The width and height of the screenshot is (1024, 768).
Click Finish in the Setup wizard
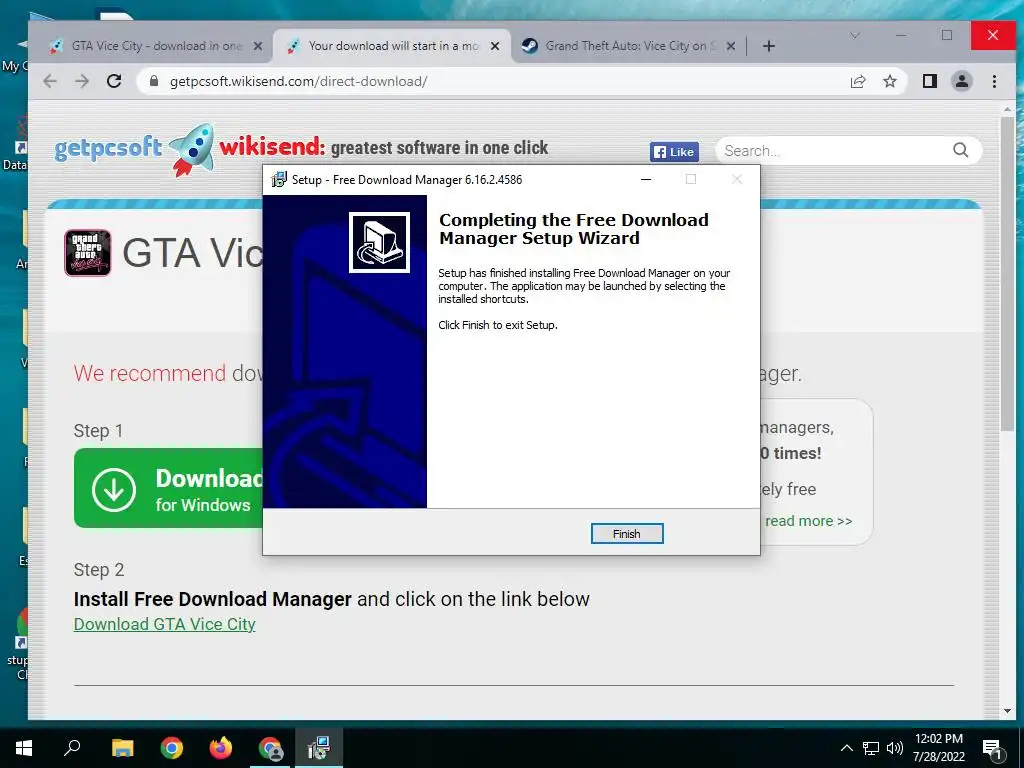[626, 534]
